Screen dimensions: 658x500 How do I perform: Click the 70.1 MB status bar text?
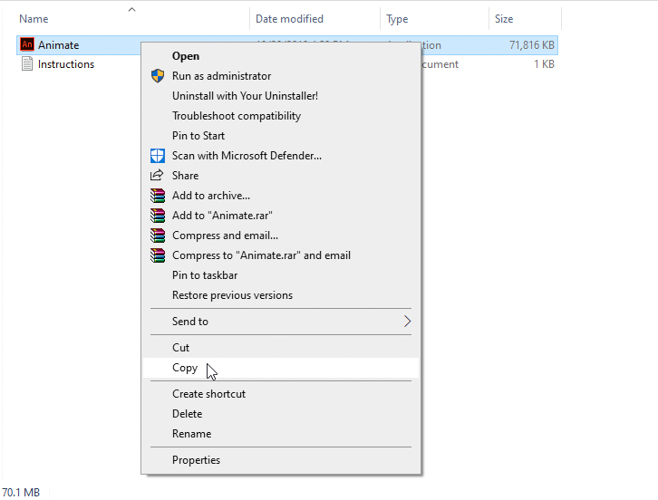pyautogui.click(x=21, y=492)
